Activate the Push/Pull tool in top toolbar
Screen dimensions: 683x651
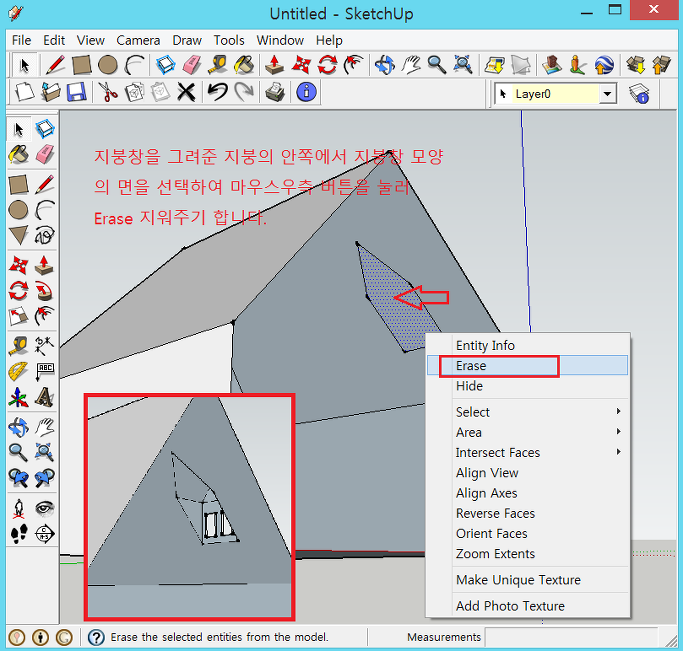click(x=274, y=65)
